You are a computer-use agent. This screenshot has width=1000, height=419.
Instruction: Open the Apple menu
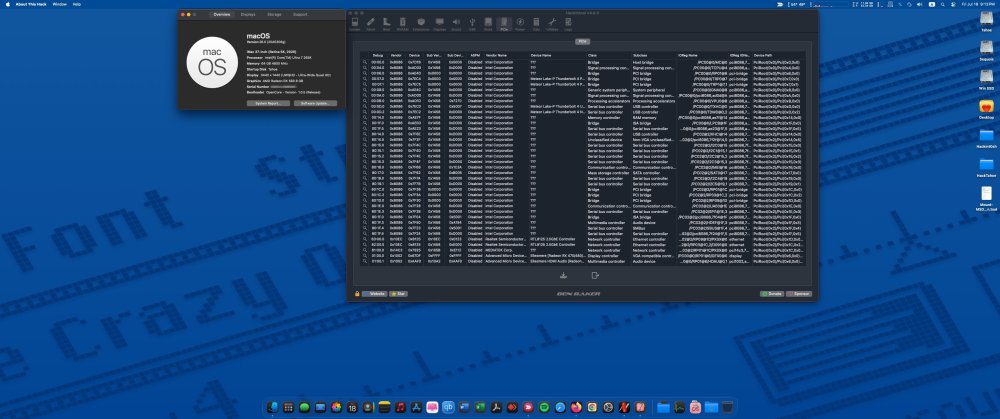click(7, 4)
